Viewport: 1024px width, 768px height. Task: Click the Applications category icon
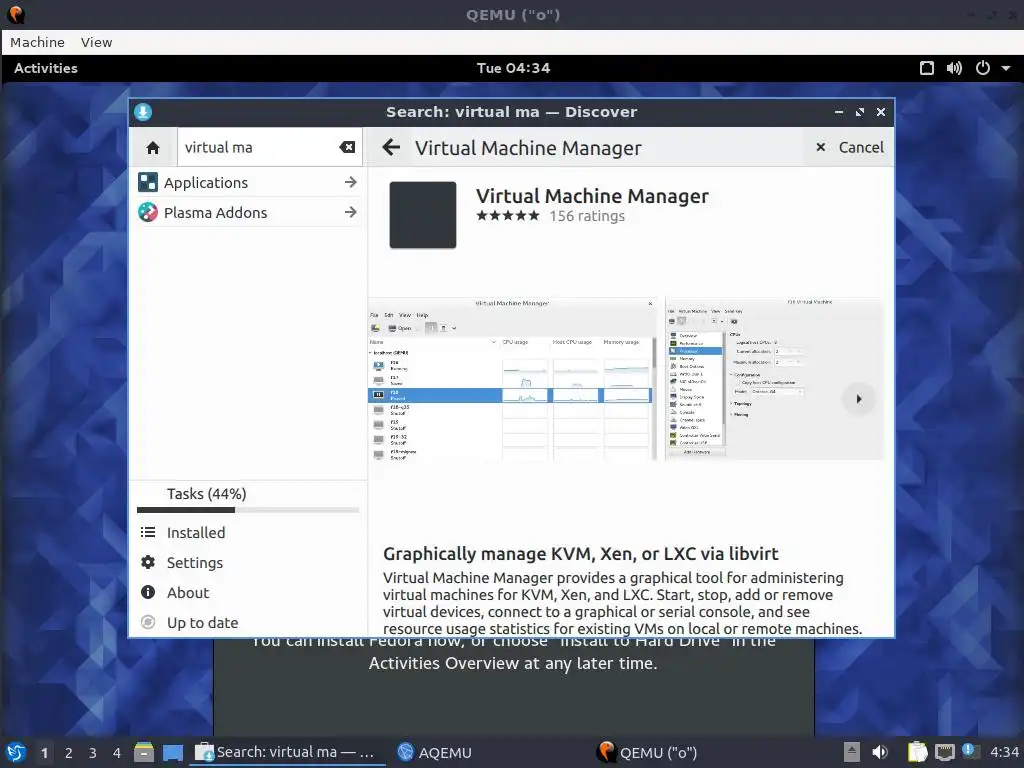pyautogui.click(x=148, y=182)
